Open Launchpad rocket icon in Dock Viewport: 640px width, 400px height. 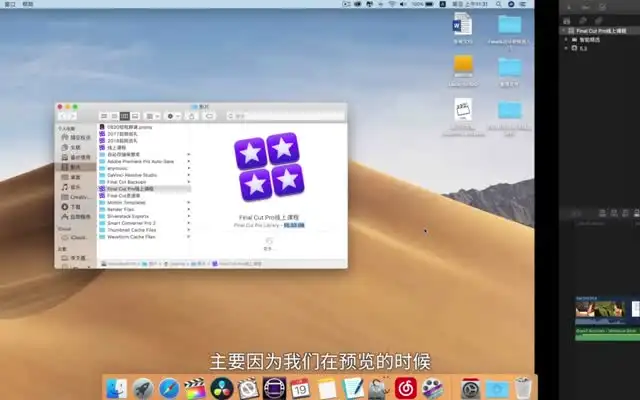pyautogui.click(x=143, y=387)
